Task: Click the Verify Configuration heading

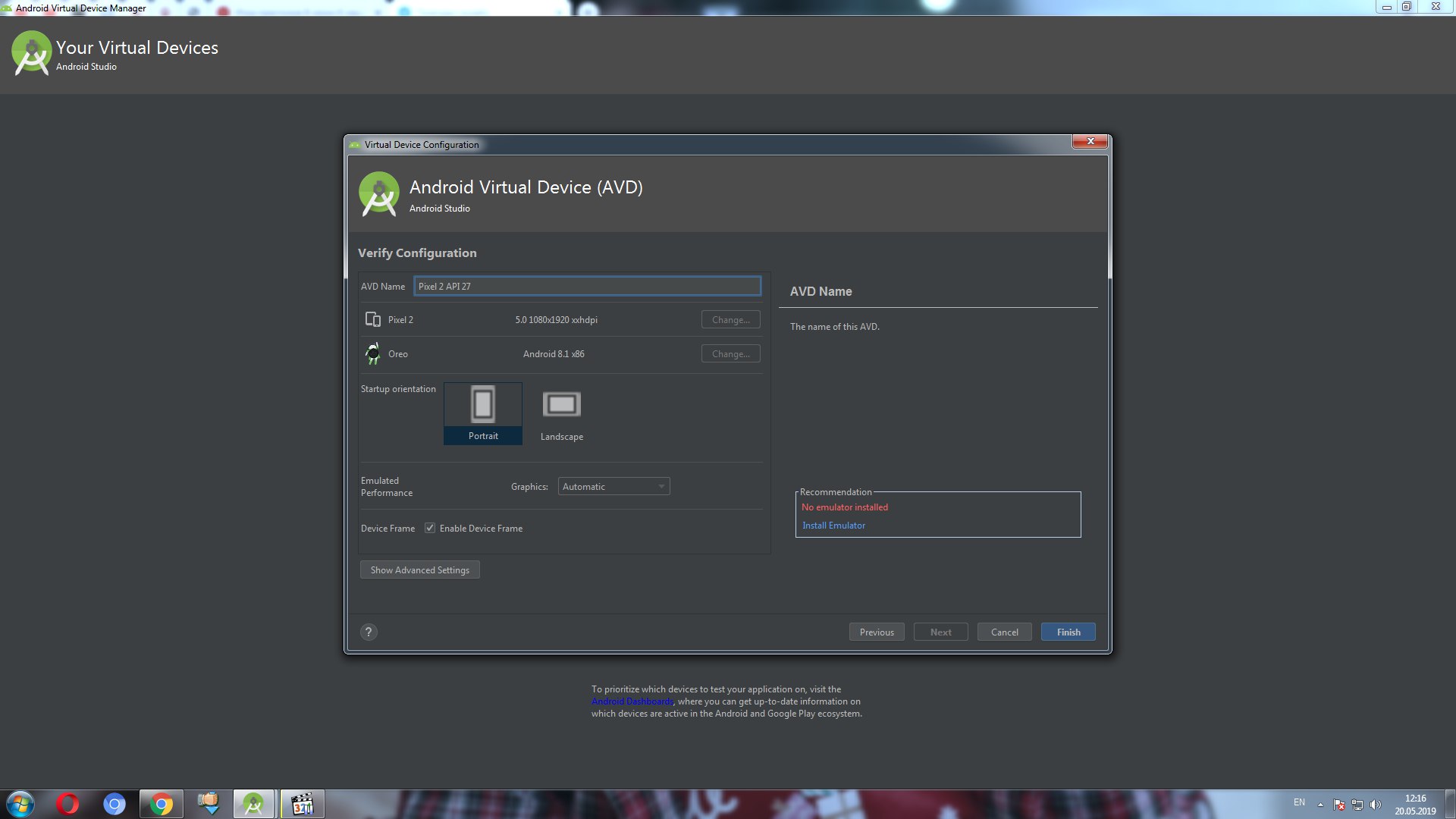Action: 417,253
